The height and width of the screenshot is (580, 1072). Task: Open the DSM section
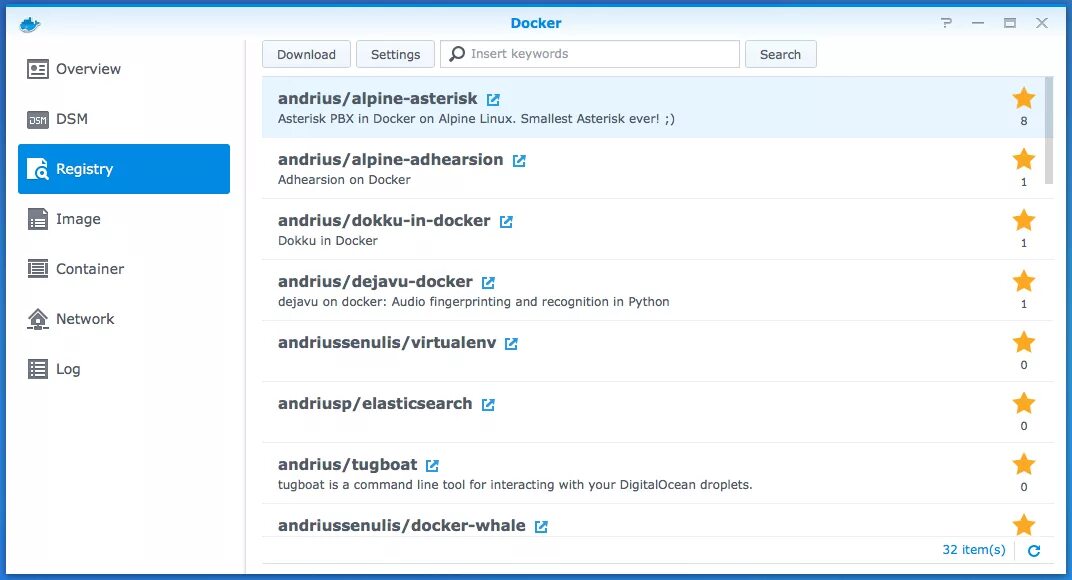(124, 119)
